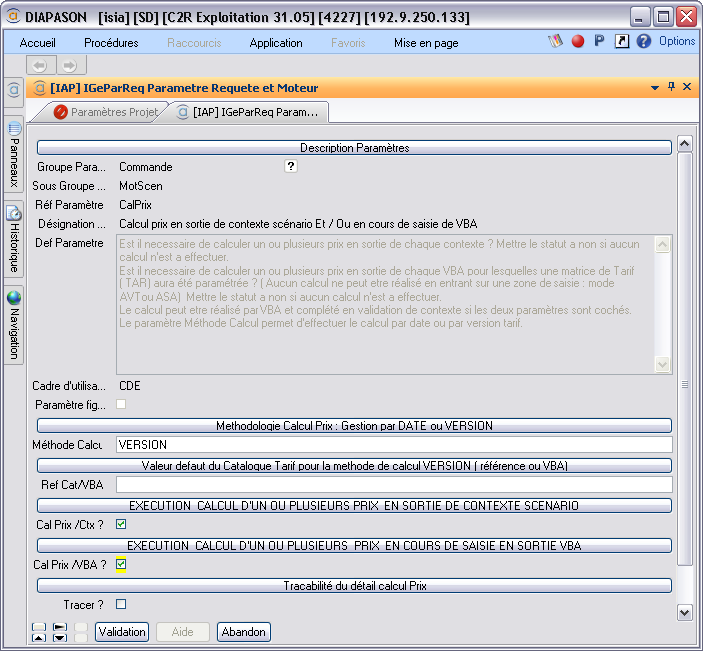Click the Validation button
Image resolution: width=703 pixels, height=651 pixels.
pos(122,632)
